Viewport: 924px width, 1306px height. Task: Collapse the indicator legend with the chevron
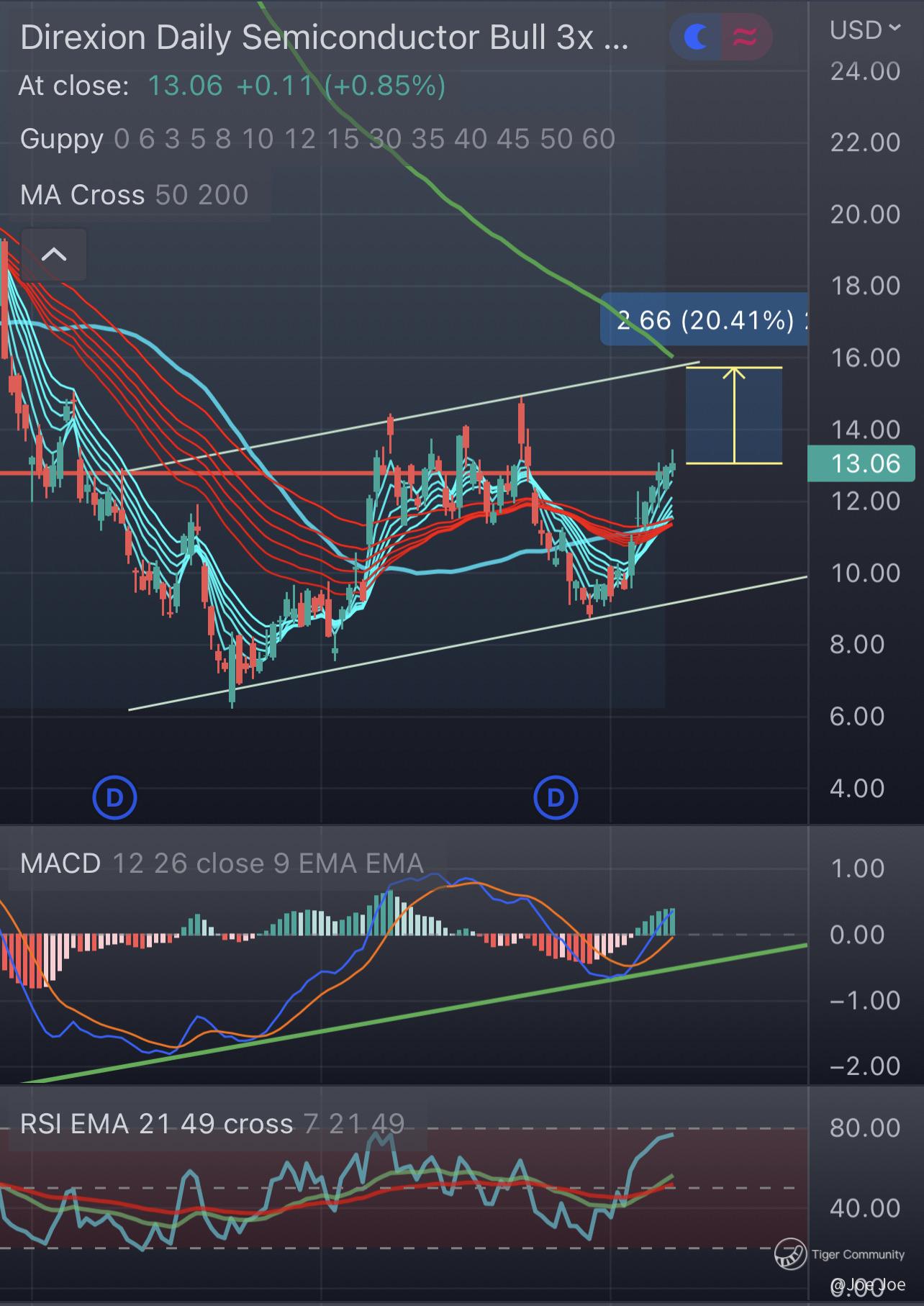[54, 254]
